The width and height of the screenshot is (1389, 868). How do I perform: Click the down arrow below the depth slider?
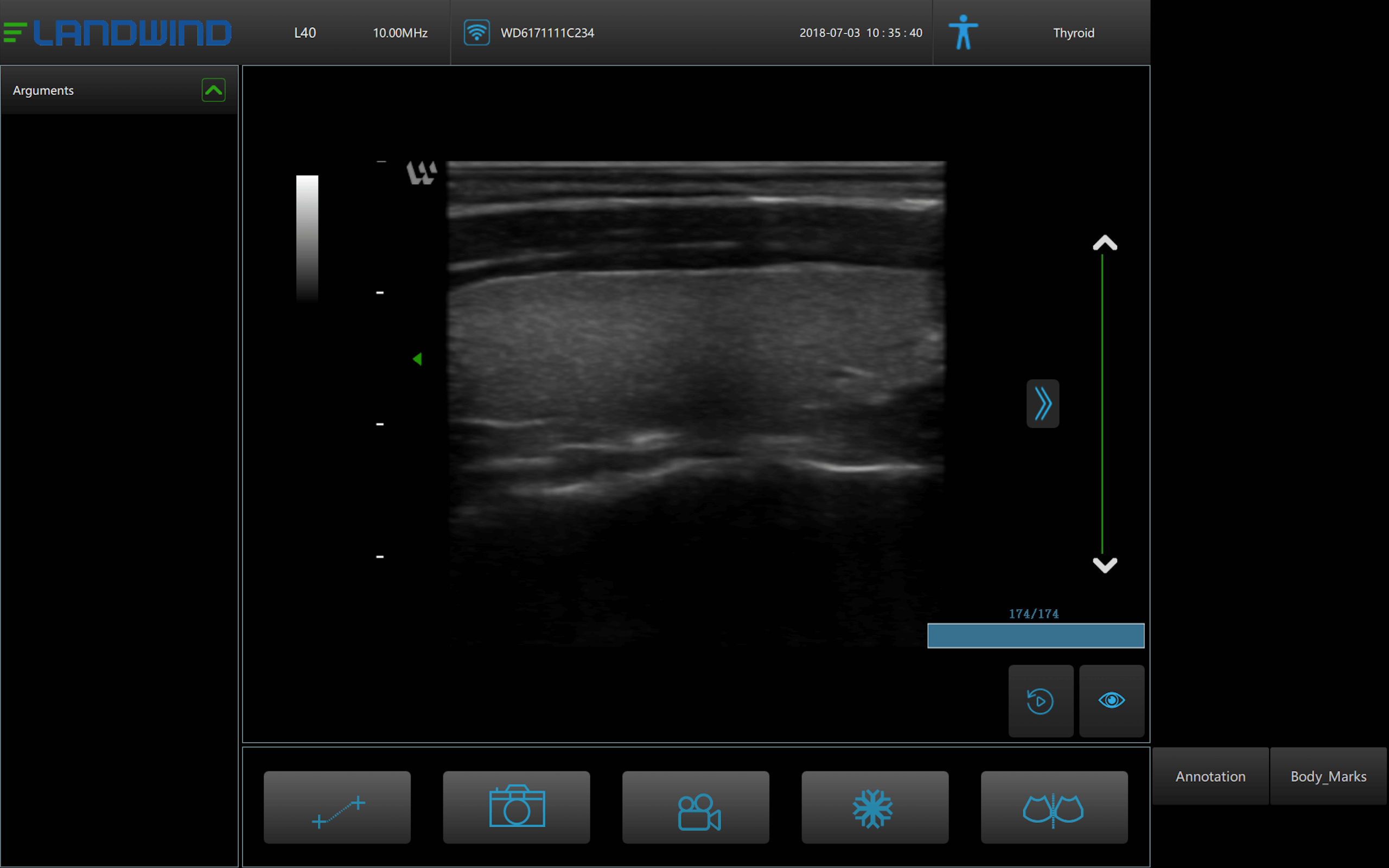point(1105,565)
